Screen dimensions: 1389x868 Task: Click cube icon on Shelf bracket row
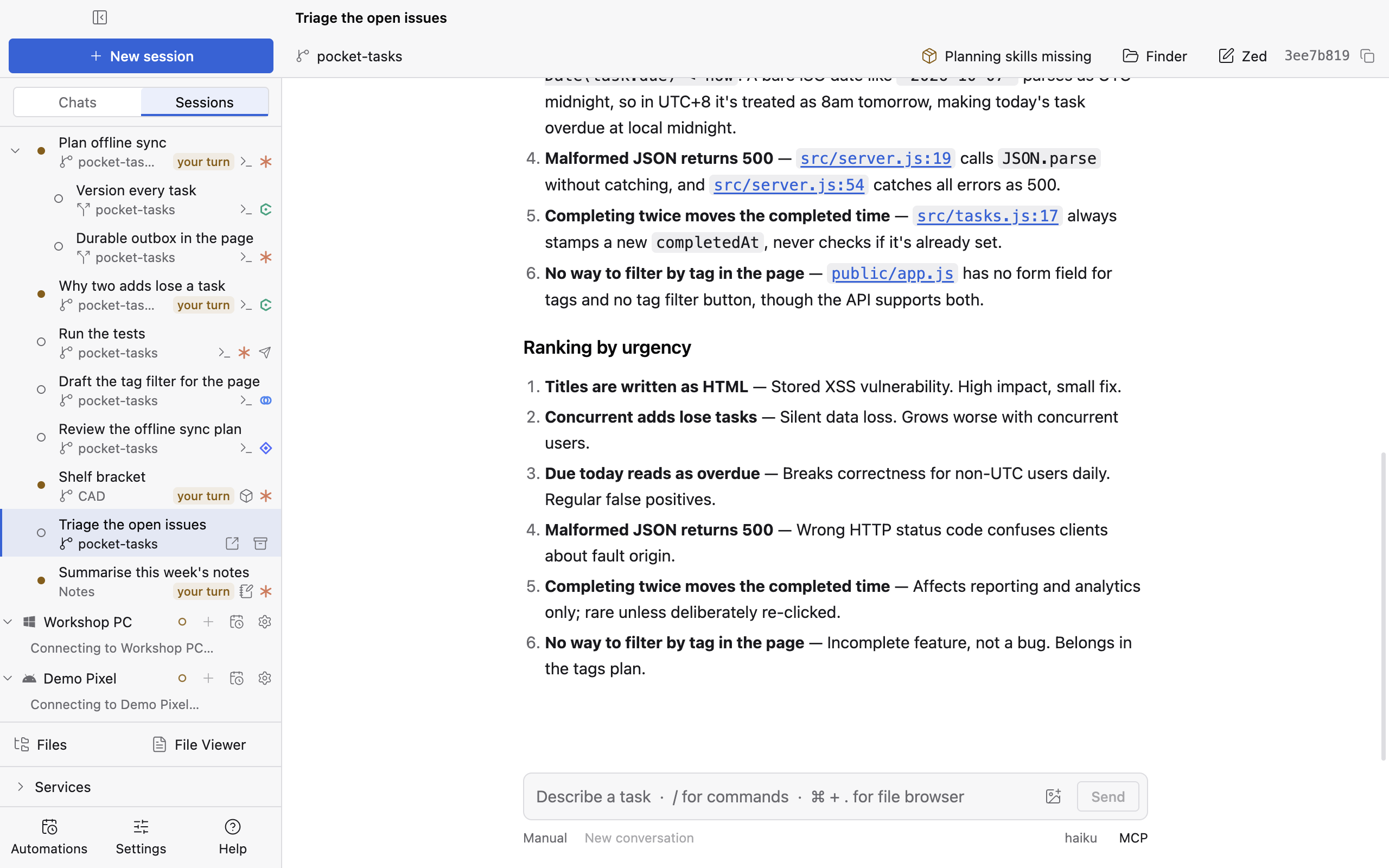click(246, 496)
